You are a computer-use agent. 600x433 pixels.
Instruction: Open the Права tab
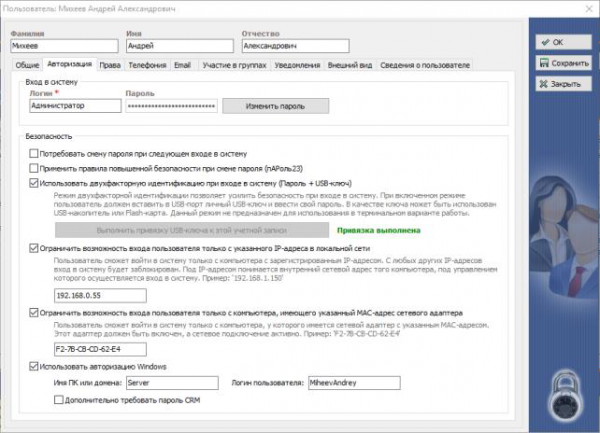pyautogui.click(x=110, y=64)
